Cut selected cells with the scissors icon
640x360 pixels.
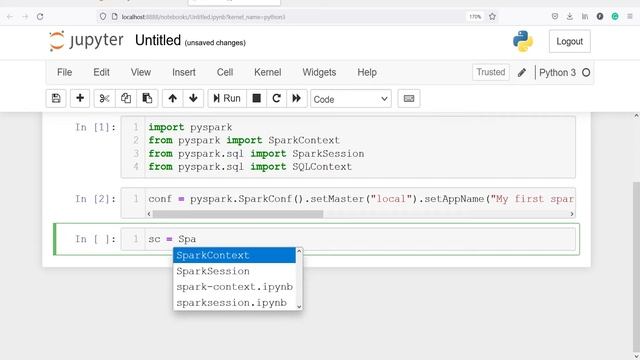(x=104, y=98)
